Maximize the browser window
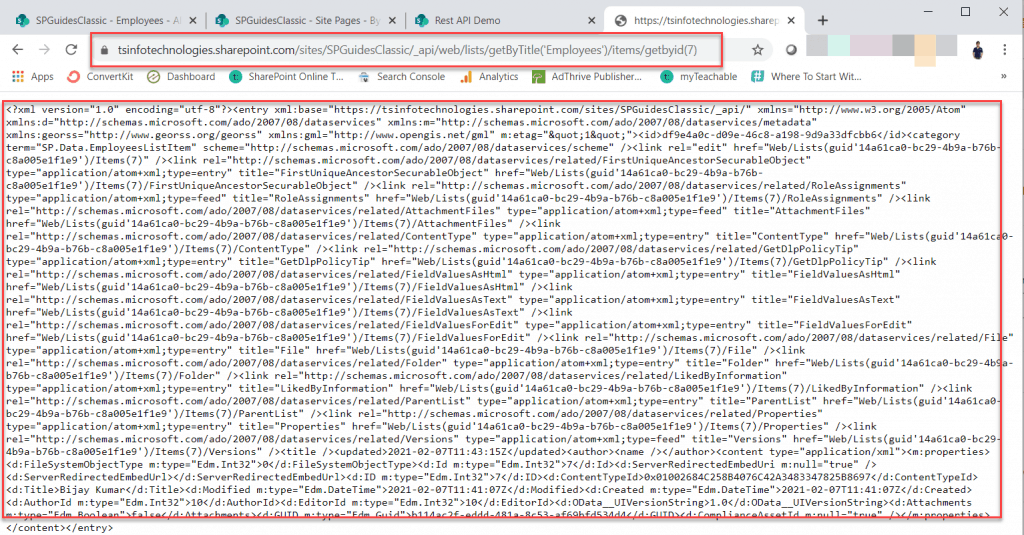Screen dimensions: 1024x535 coord(965,11)
